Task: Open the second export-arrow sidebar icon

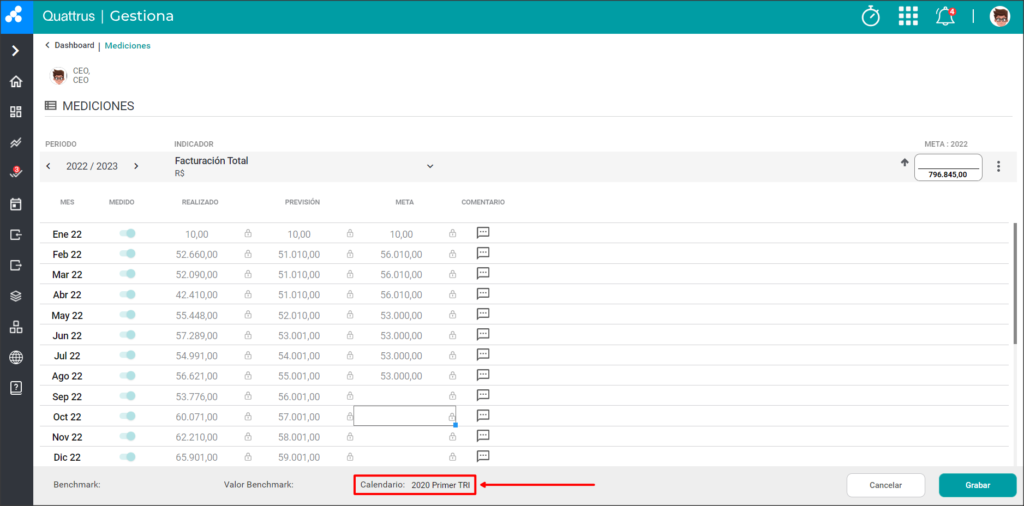Action: click(x=16, y=265)
